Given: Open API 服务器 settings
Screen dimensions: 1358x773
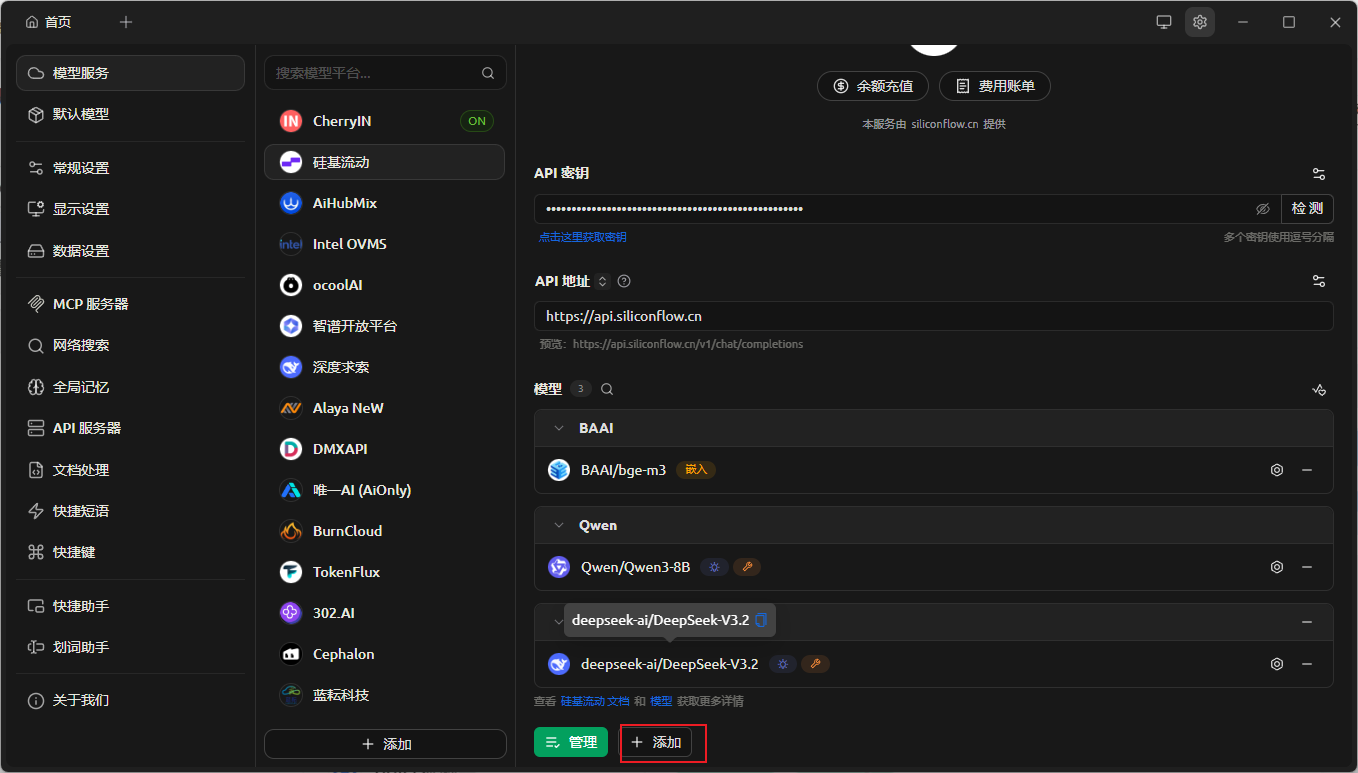Looking at the screenshot, I should 130,428.
